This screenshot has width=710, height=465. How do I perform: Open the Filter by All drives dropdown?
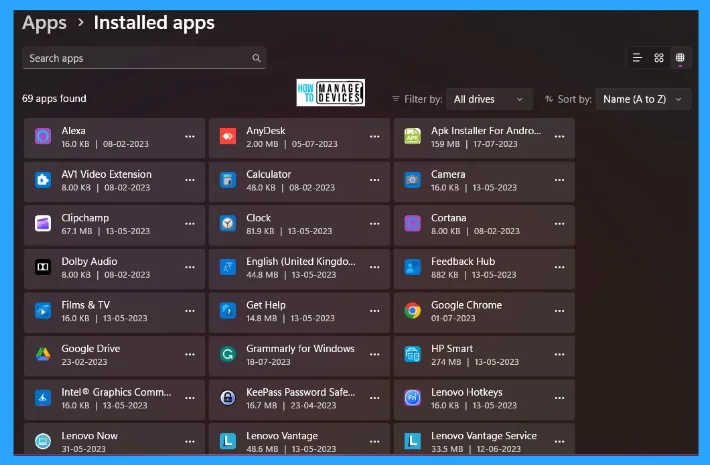(x=489, y=99)
